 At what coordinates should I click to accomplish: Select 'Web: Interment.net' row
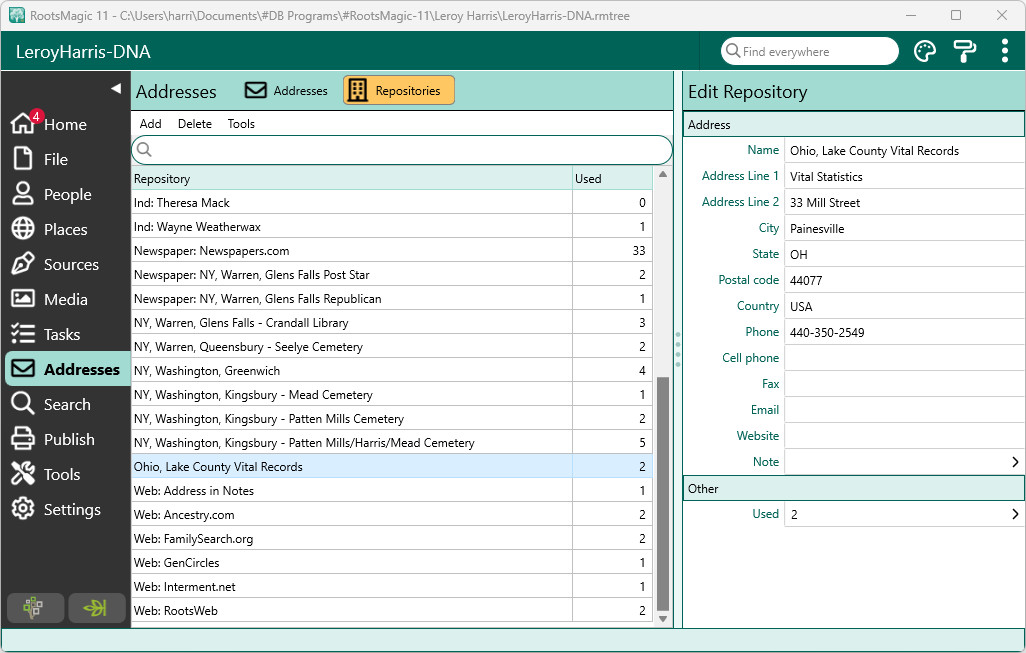391,586
